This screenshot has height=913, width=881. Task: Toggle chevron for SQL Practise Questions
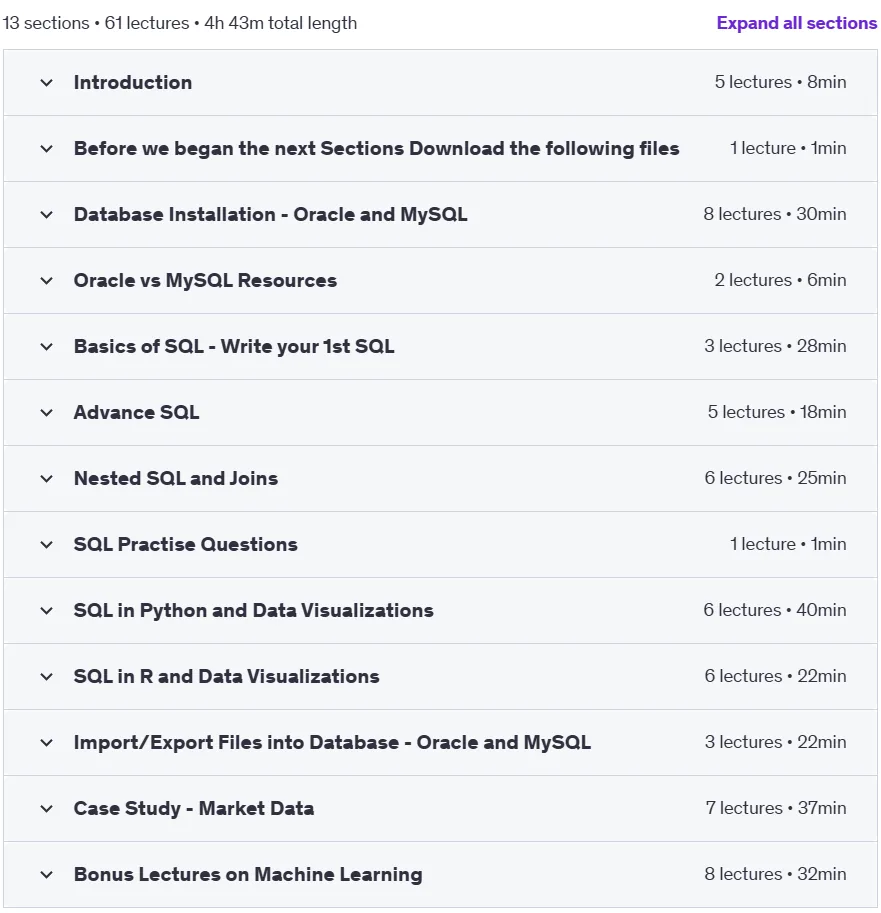click(x=47, y=545)
